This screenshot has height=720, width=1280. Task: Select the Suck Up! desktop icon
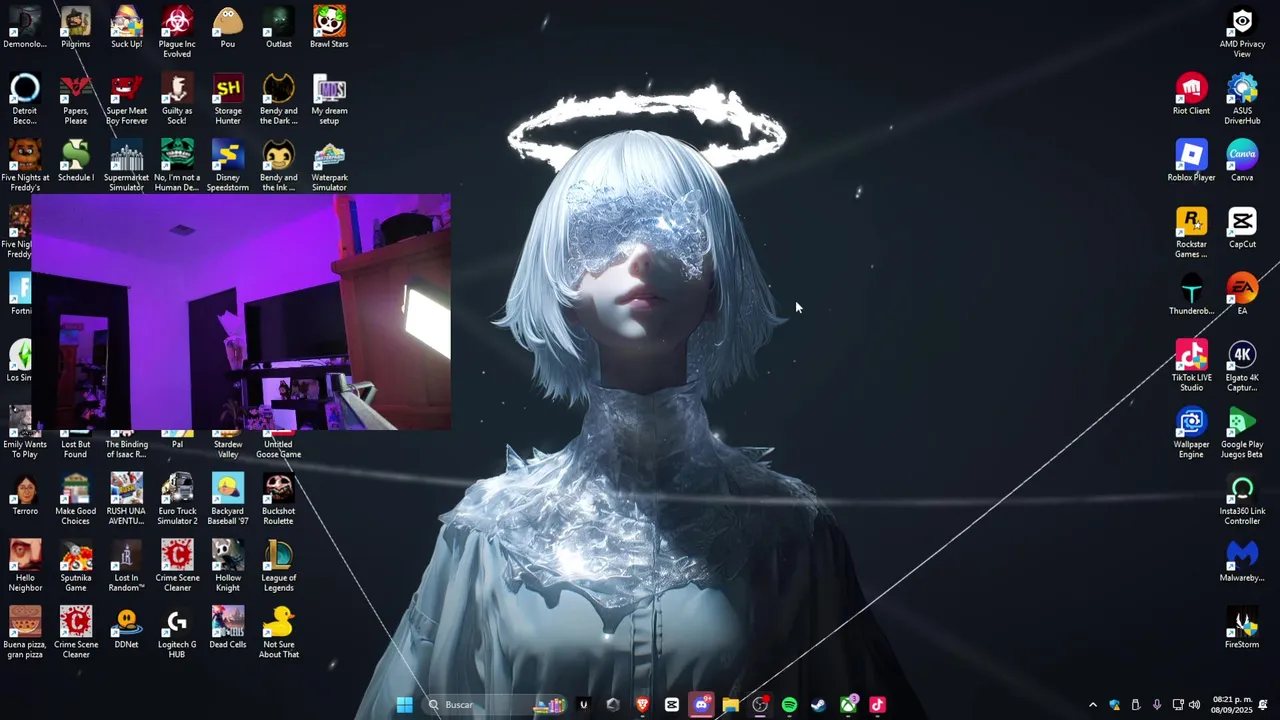tap(126, 27)
